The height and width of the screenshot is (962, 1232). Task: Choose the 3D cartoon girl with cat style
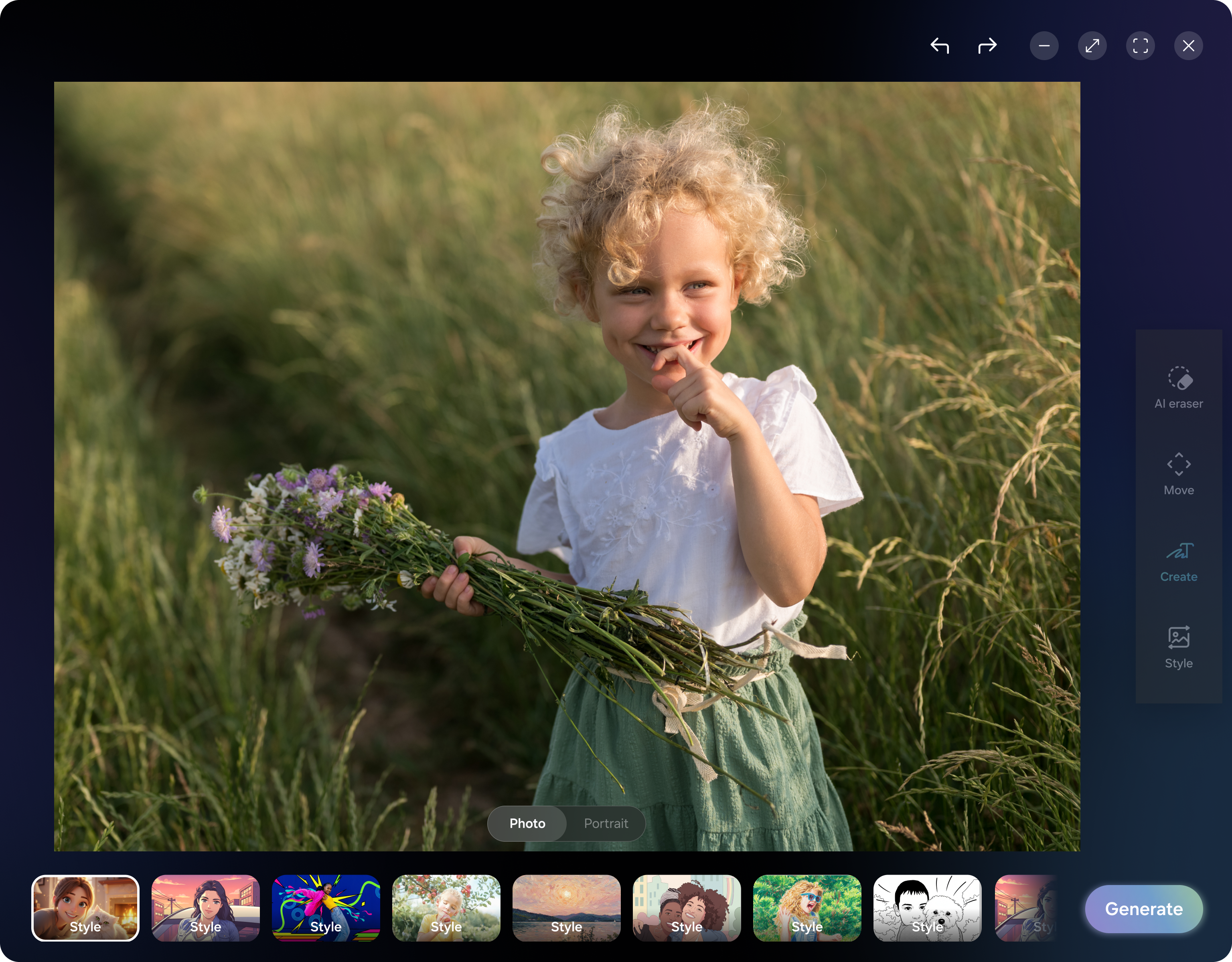(x=85, y=908)
